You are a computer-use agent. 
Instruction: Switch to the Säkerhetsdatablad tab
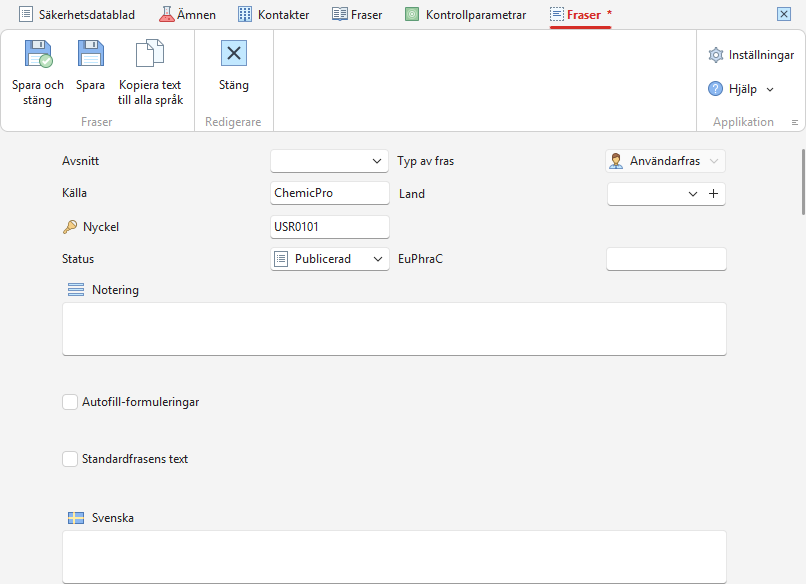[77, 14]
